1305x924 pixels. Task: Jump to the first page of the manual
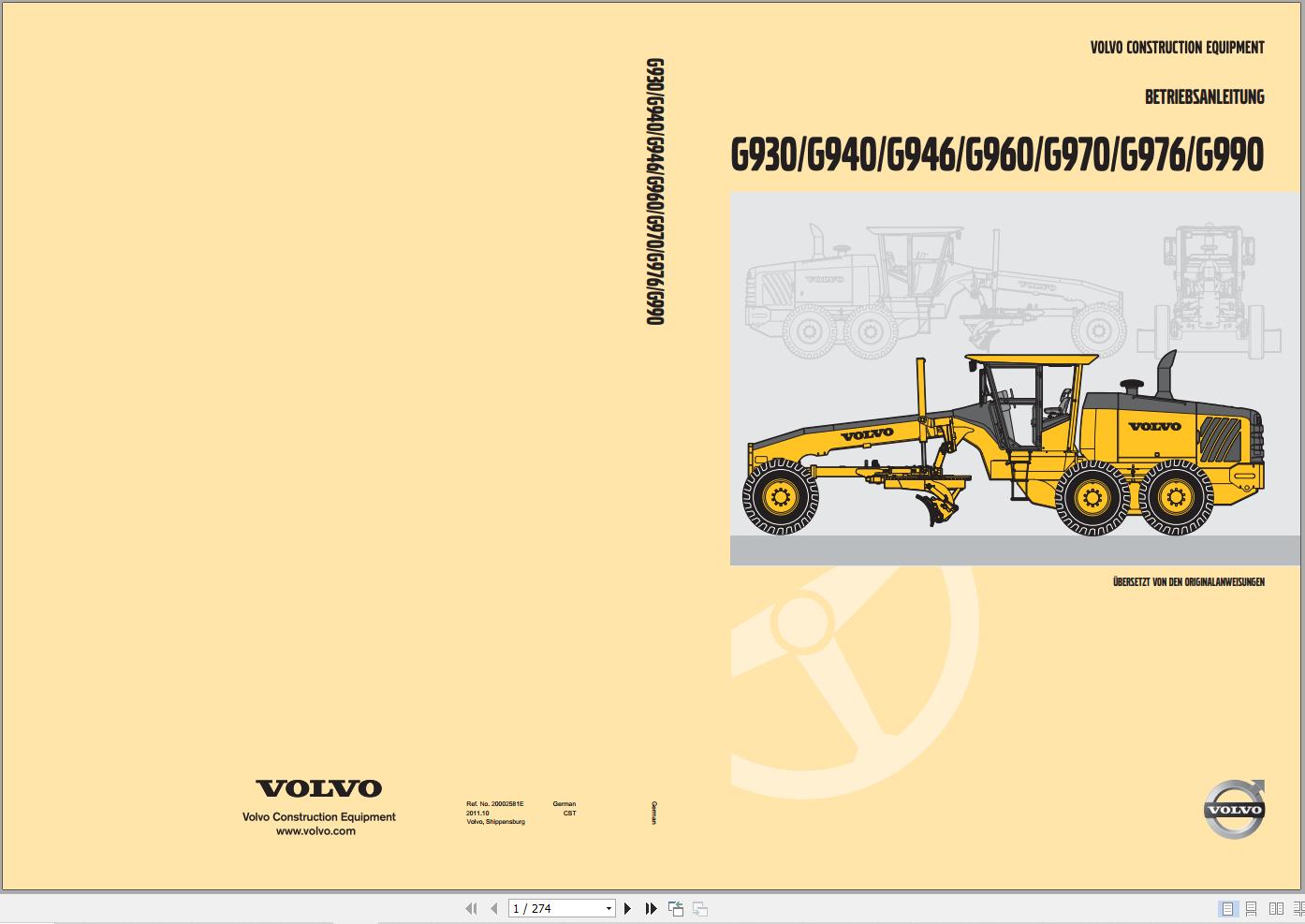point(471,908)
